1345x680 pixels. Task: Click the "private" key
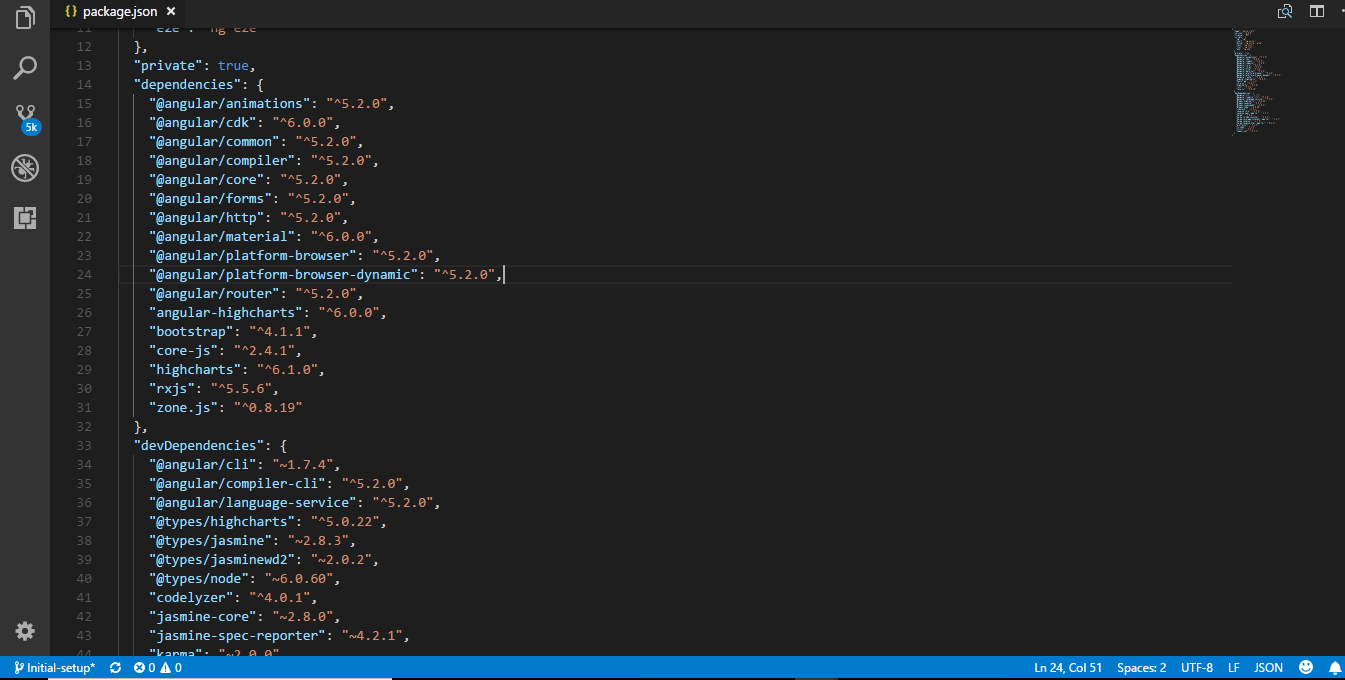168,66
